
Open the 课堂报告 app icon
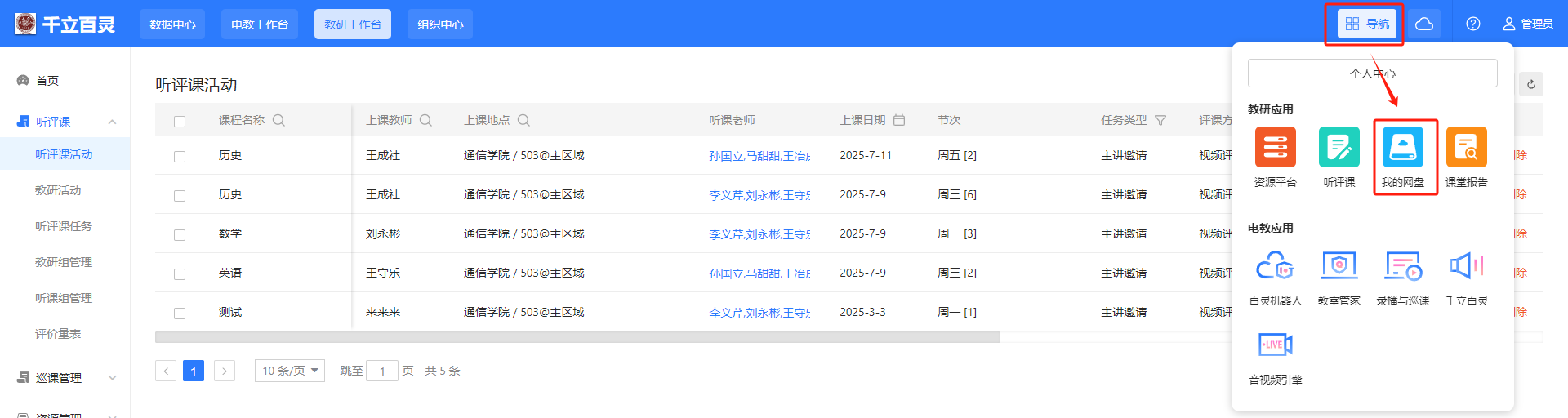pos(1466,148)
